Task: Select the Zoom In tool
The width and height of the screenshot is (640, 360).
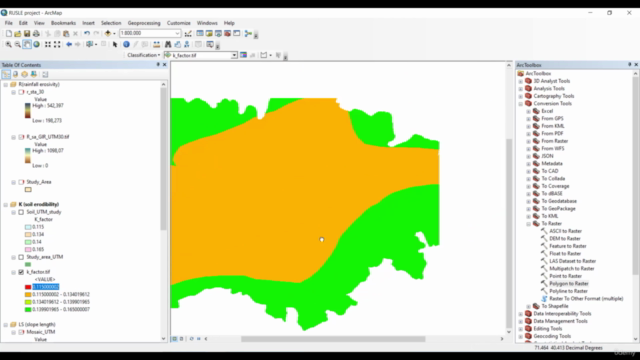Action: [8, 44]
